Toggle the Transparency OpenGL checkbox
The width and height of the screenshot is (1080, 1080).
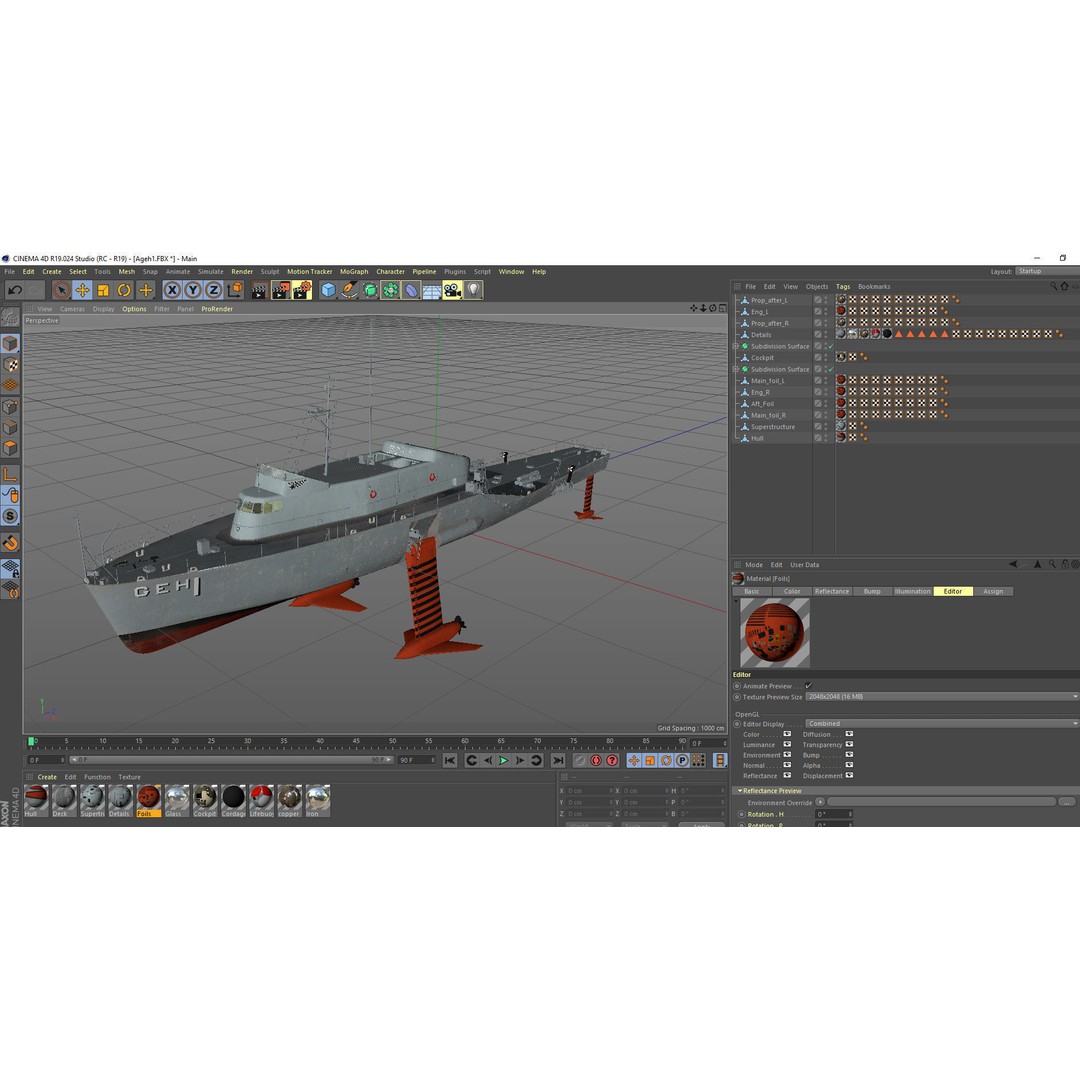pos(849,745)
